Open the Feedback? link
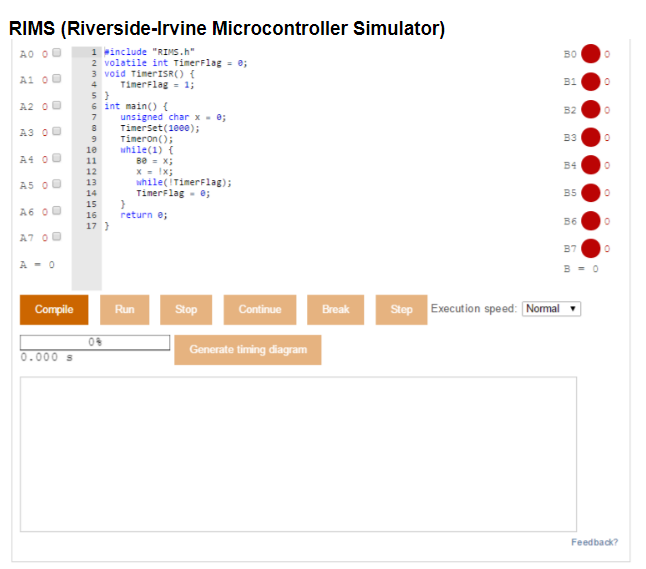646x569 pixels. tap(594, 542)
